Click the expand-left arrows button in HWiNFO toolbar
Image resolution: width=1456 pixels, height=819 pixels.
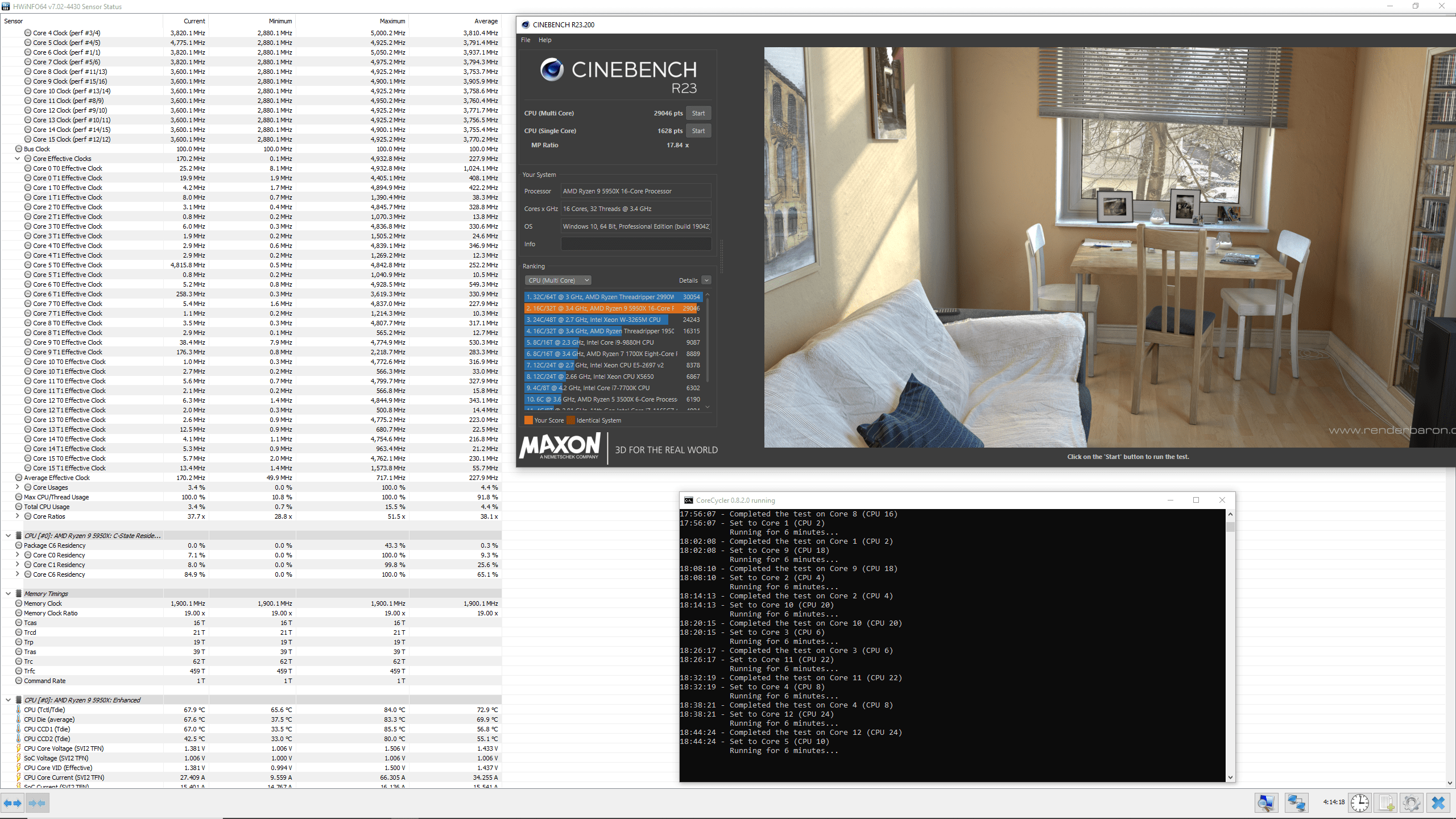[x=13, y=803]
